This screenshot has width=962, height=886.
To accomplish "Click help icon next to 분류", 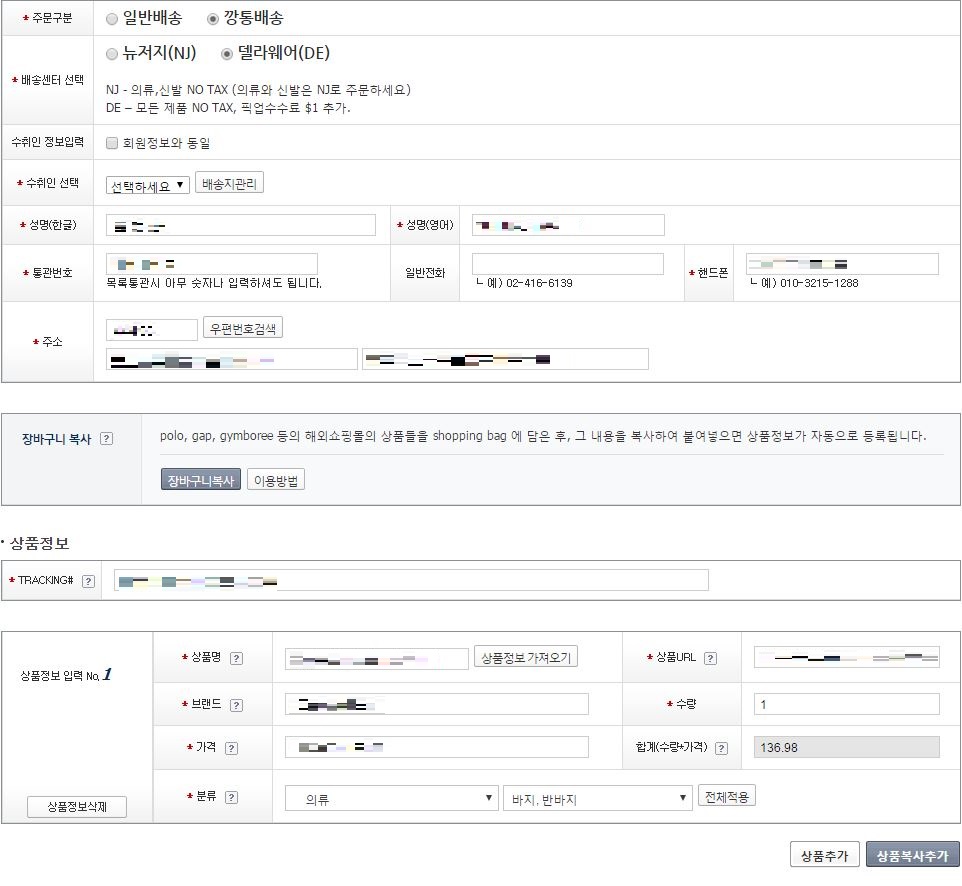I will [231, 797].
